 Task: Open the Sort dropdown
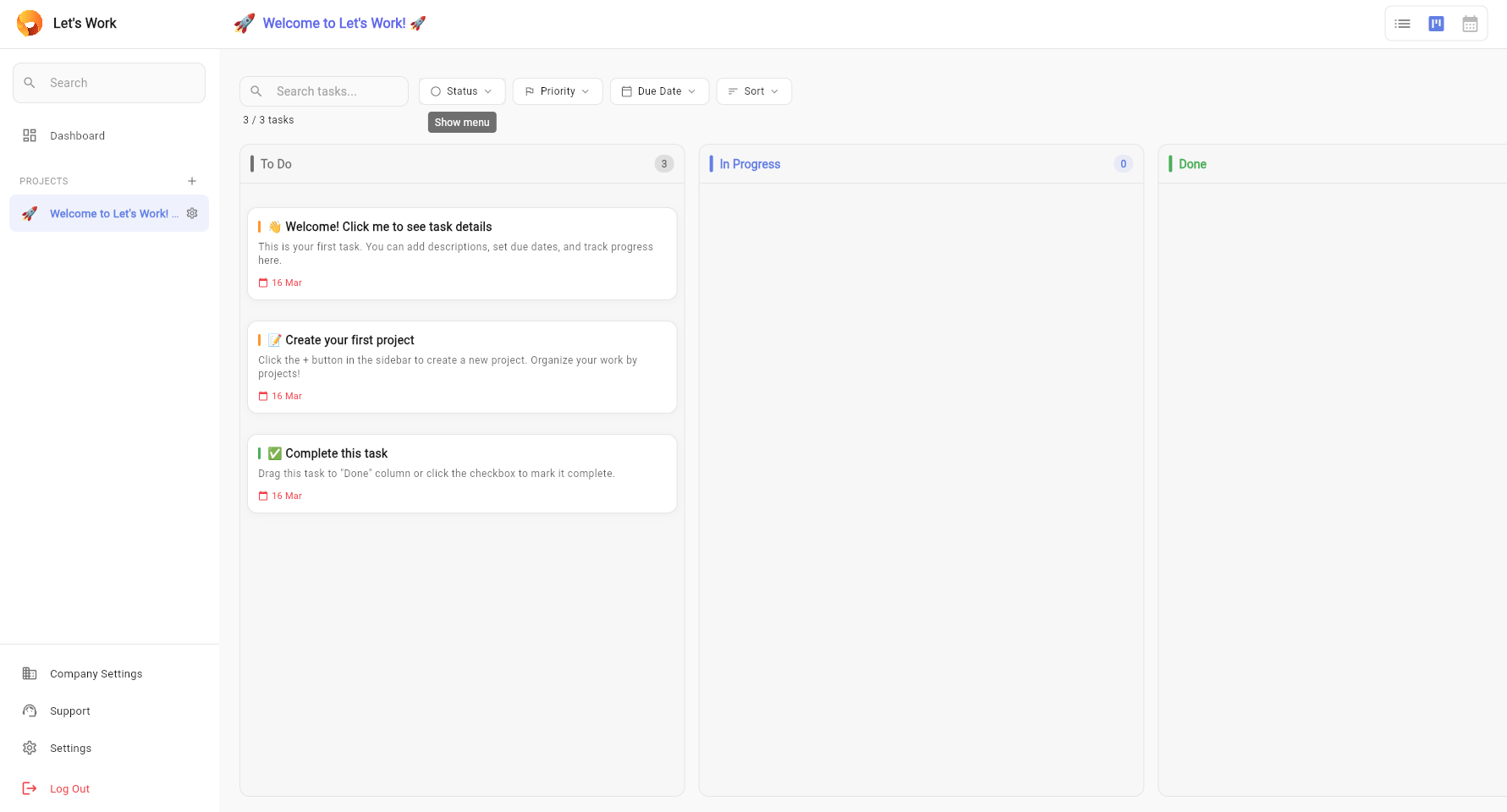[754, 91]
